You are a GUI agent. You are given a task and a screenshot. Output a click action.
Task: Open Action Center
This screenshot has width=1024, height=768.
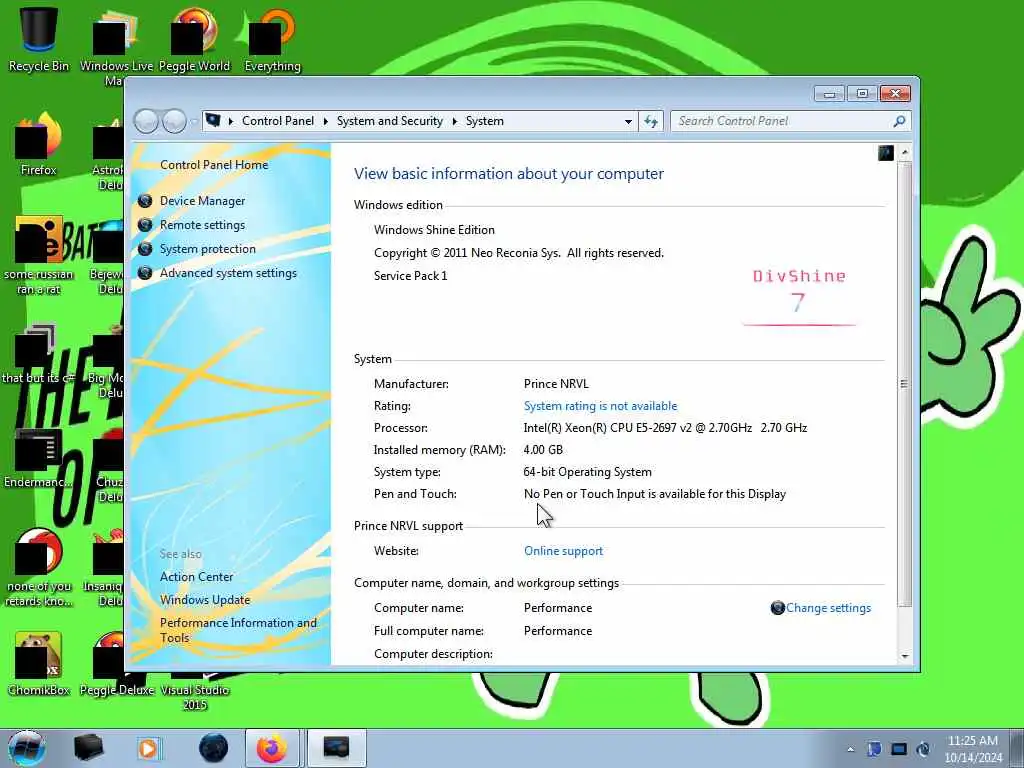[x=196, y=577]
